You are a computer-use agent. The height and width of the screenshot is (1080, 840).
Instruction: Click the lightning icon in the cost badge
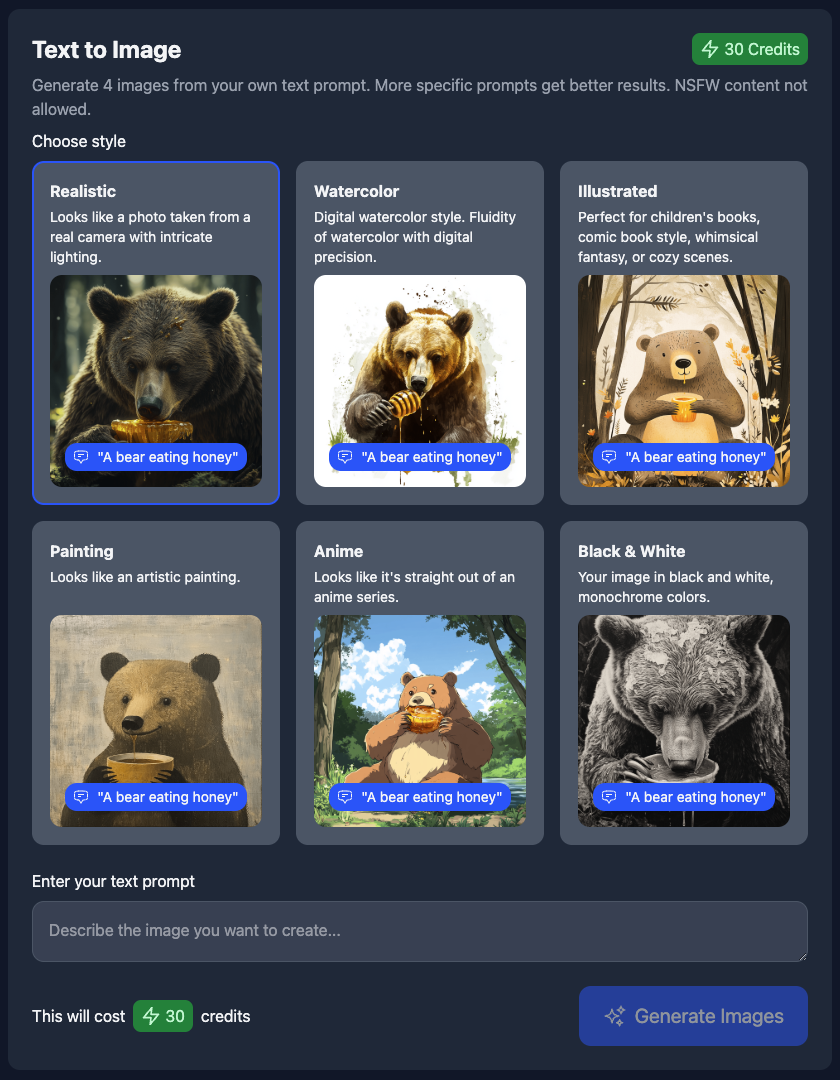(x=151, y=1016)
